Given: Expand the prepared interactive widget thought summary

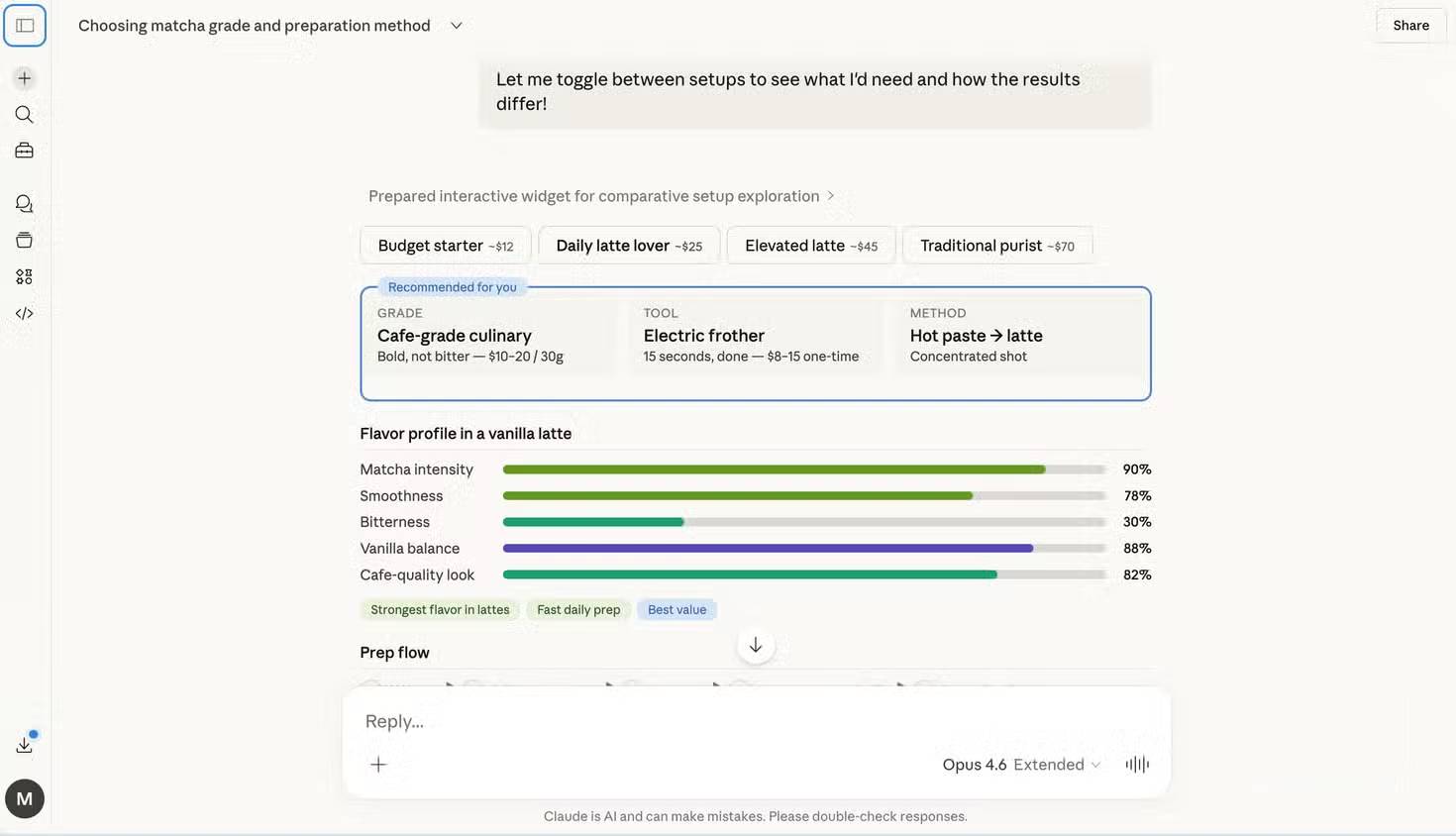Looking at the screenshot, I should (601, 196).
